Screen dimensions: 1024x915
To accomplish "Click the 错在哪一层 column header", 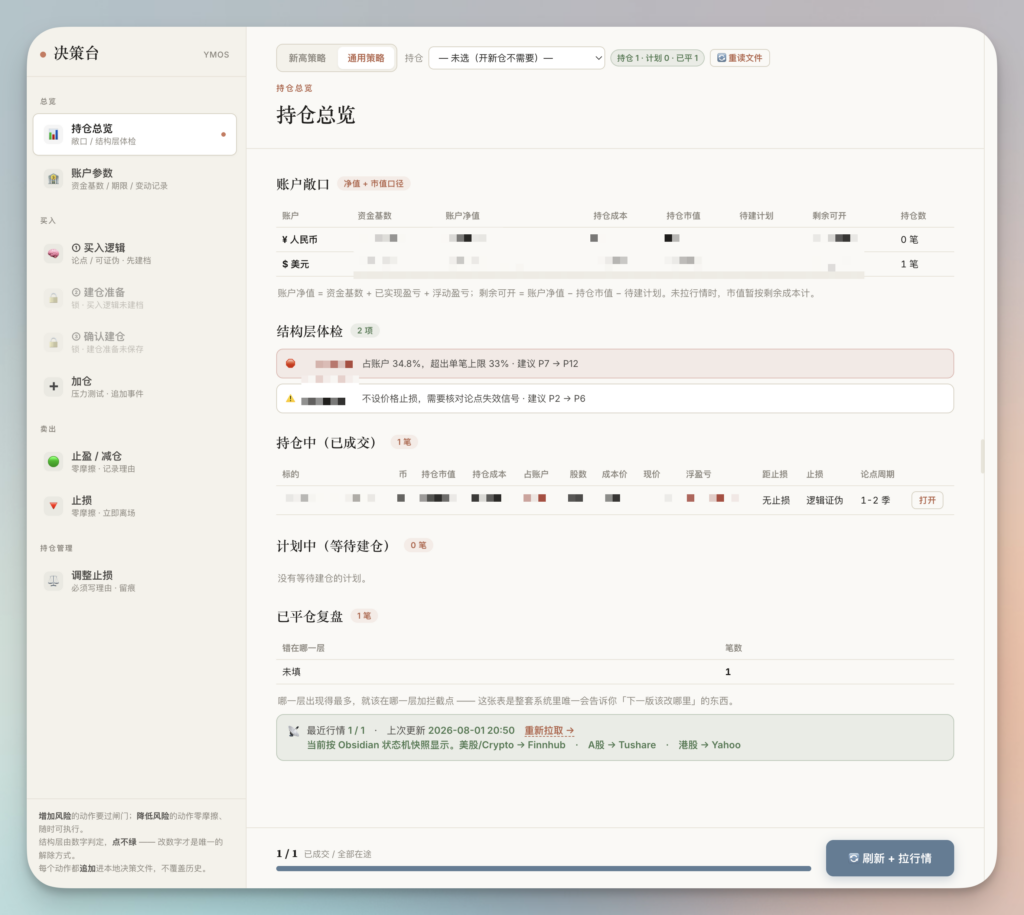I will [x=303, y=648].
